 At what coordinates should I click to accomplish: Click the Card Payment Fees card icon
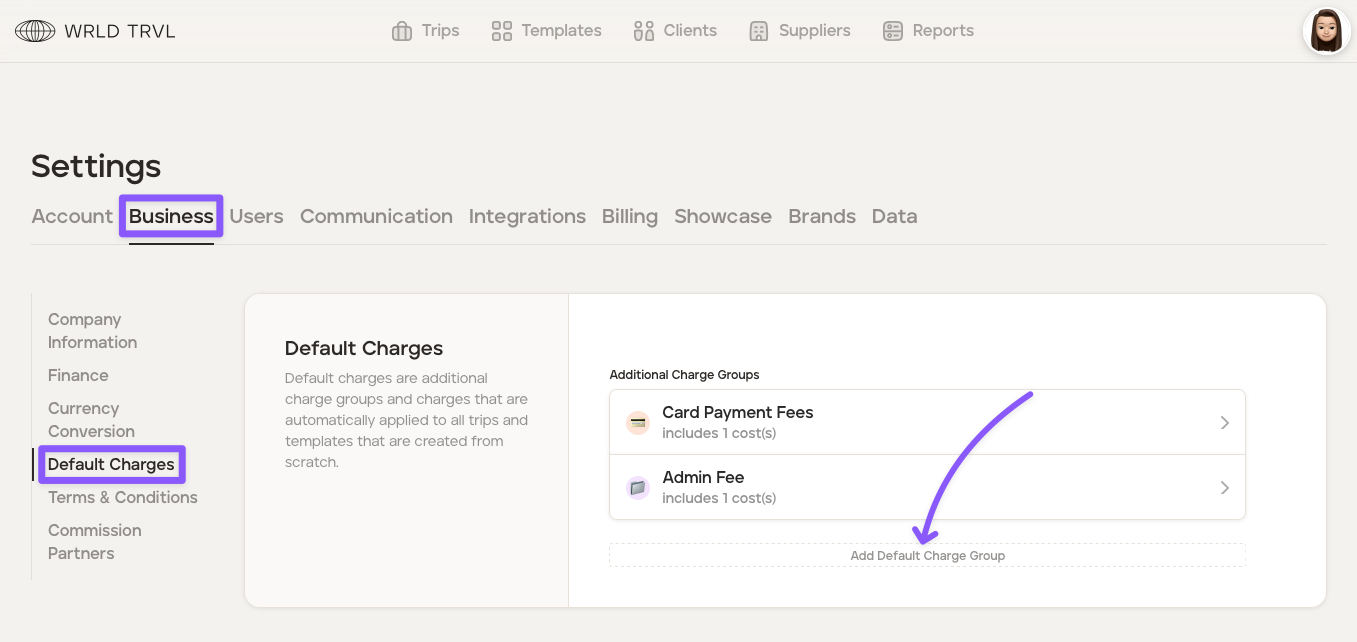point(637,423)
